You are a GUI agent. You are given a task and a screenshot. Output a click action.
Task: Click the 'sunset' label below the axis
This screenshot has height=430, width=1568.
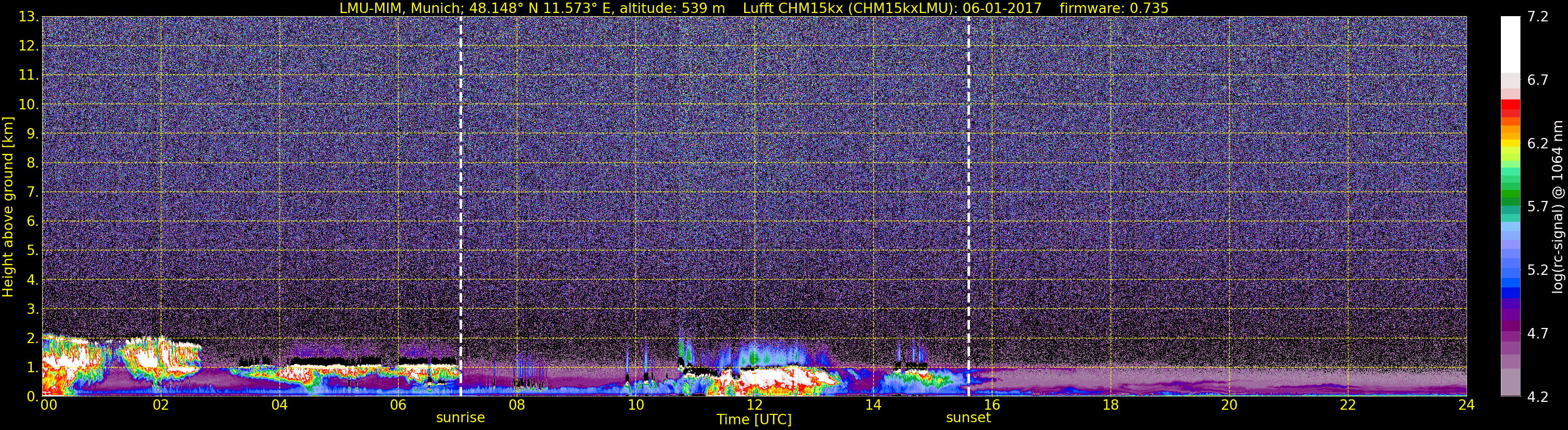(x=968, y=418)
